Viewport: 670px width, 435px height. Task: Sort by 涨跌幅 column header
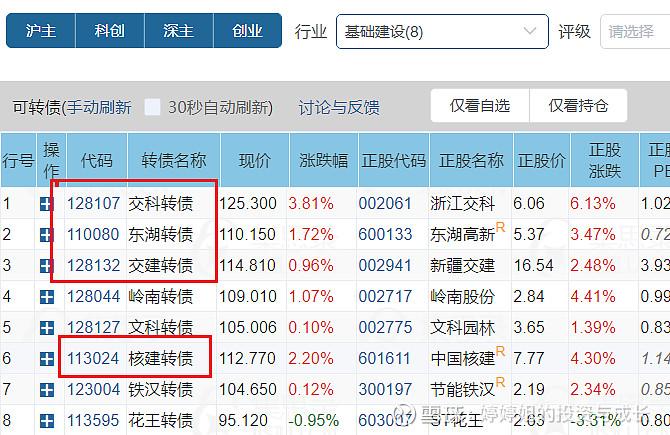323,160
